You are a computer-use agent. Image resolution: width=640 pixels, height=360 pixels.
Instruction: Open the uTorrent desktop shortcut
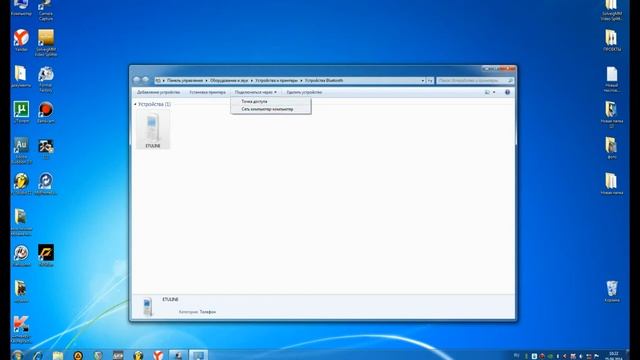click(x=21, y=112)
